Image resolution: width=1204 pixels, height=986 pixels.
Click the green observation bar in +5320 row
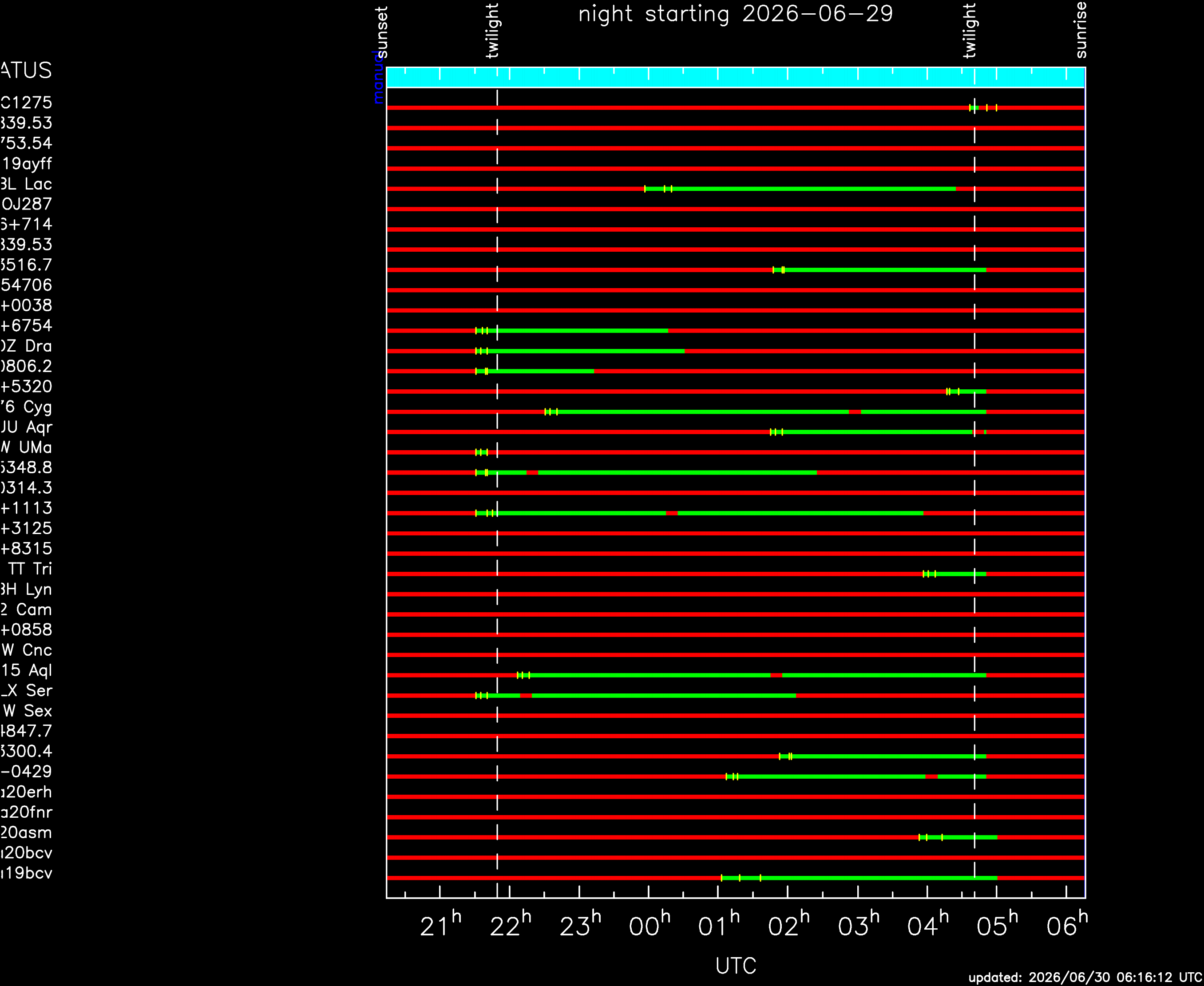[x=966, y=391]
